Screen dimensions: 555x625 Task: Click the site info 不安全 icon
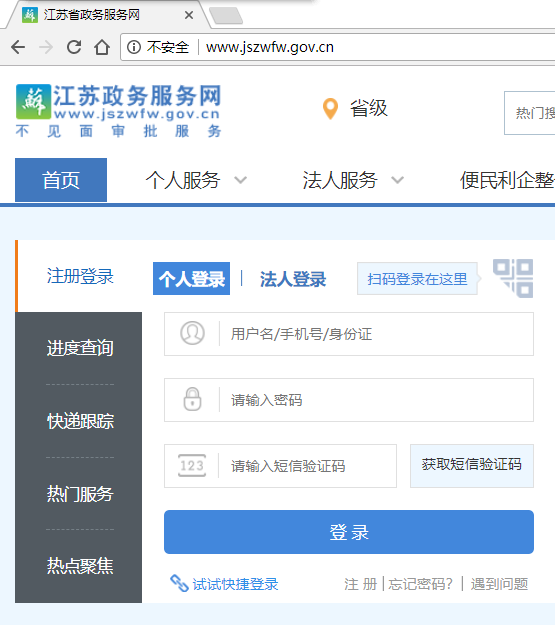point(134,47)
